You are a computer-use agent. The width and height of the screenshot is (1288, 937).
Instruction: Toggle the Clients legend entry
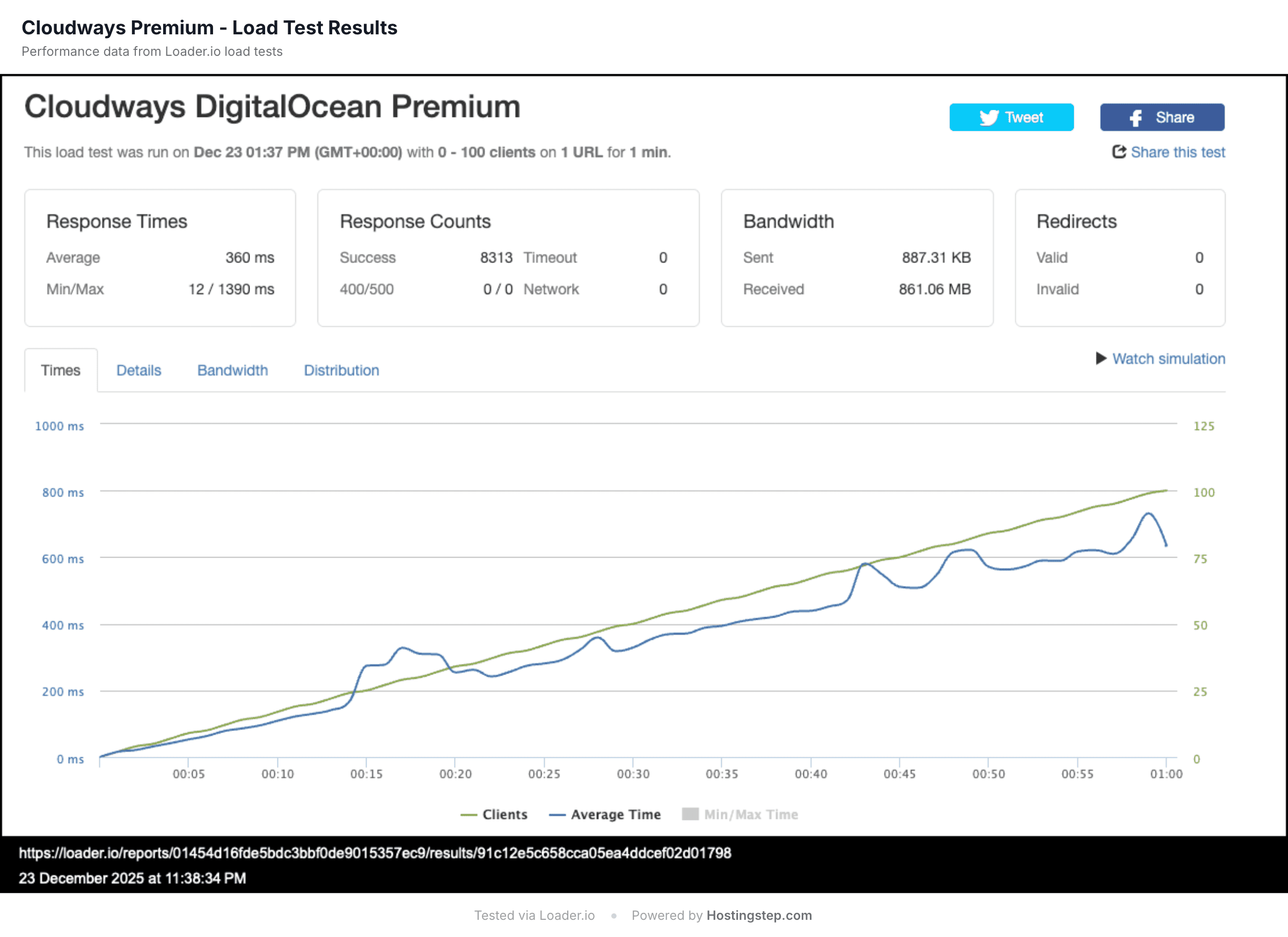[x=494, y=814]
